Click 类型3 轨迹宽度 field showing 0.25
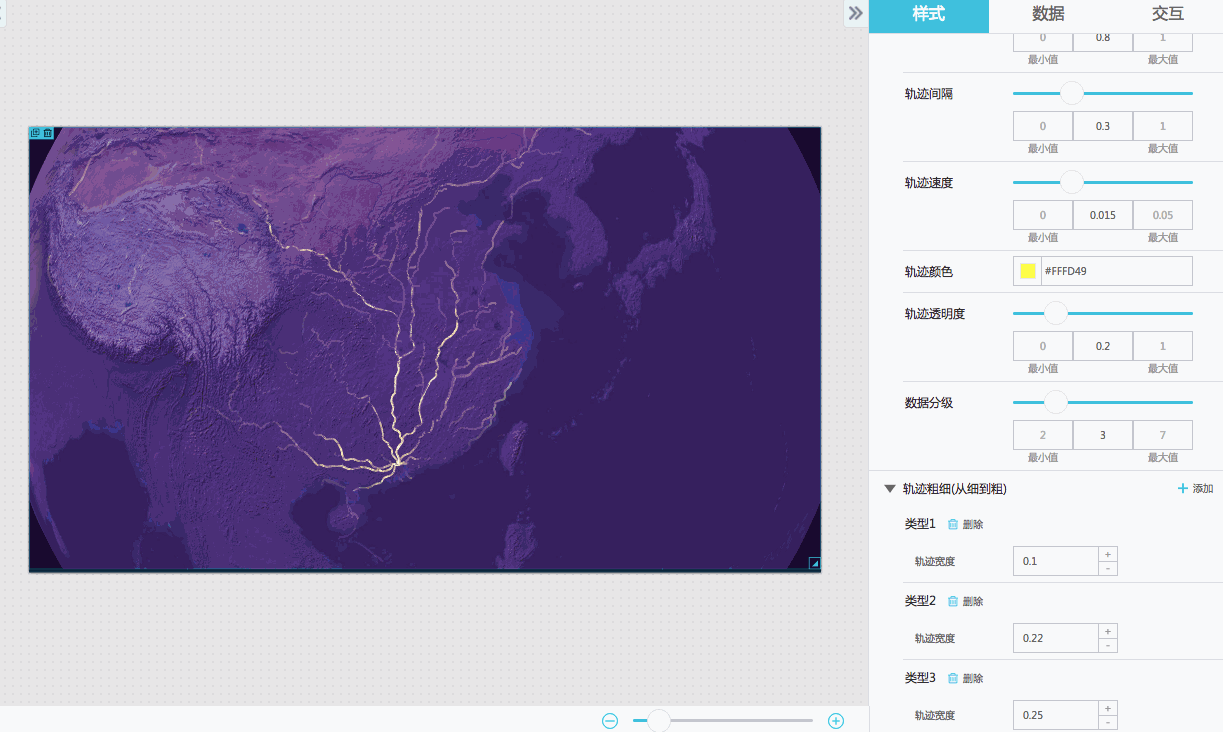 [1056, 715]
